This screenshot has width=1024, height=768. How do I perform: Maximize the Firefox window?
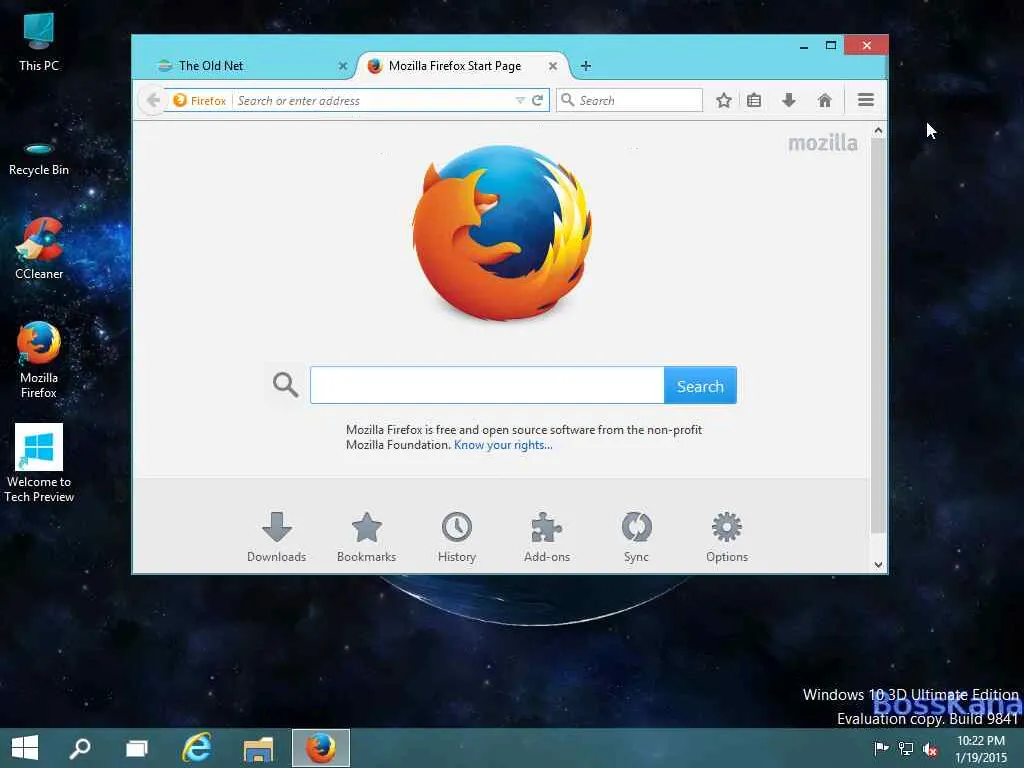pyautogui.click(x=831, y=46)
